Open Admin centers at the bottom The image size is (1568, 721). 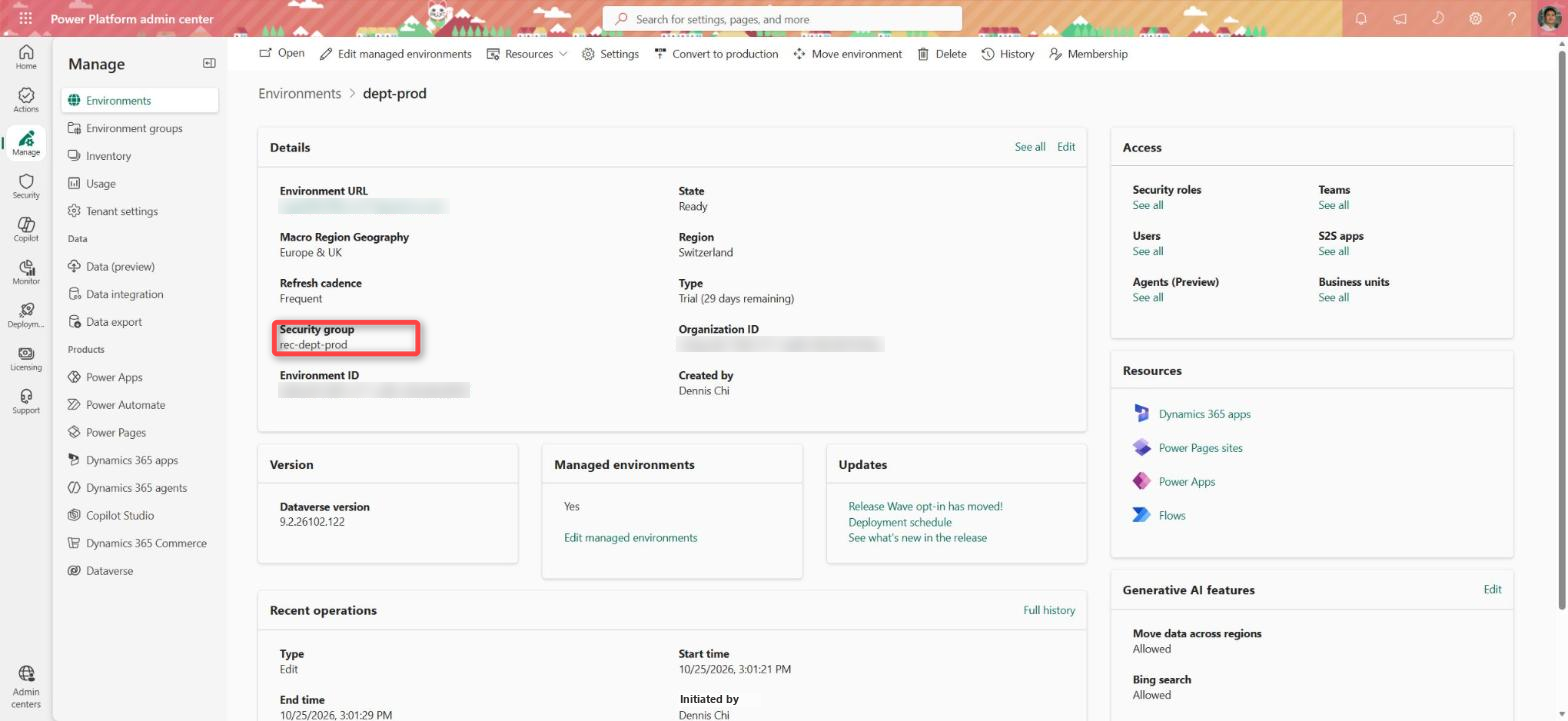(26, 688)
